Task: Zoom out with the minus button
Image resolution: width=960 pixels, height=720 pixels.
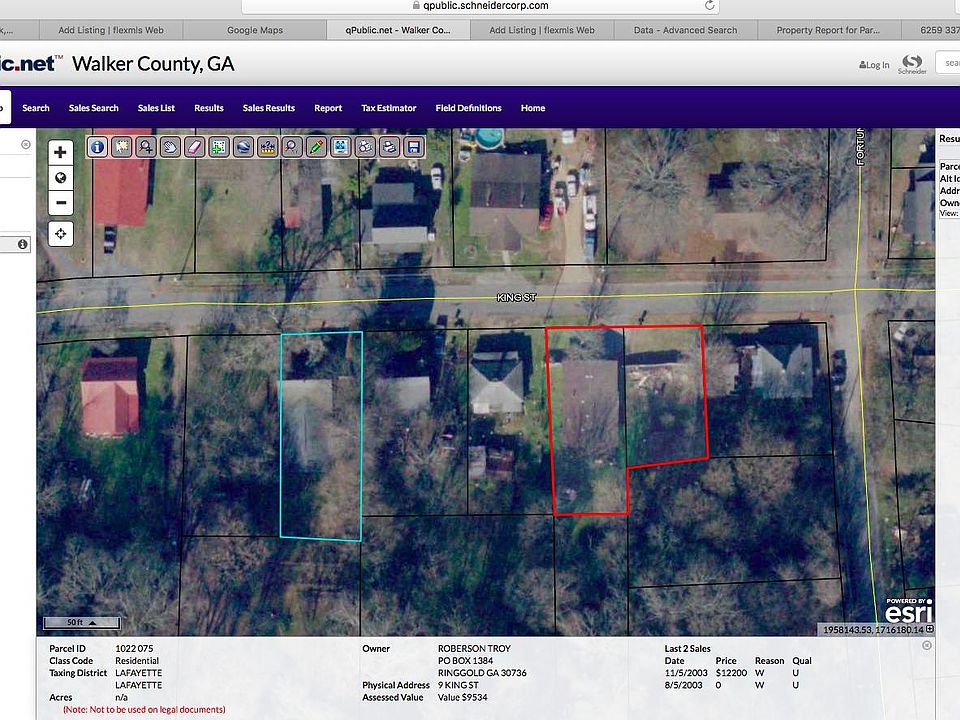Action: pos(61,203)
